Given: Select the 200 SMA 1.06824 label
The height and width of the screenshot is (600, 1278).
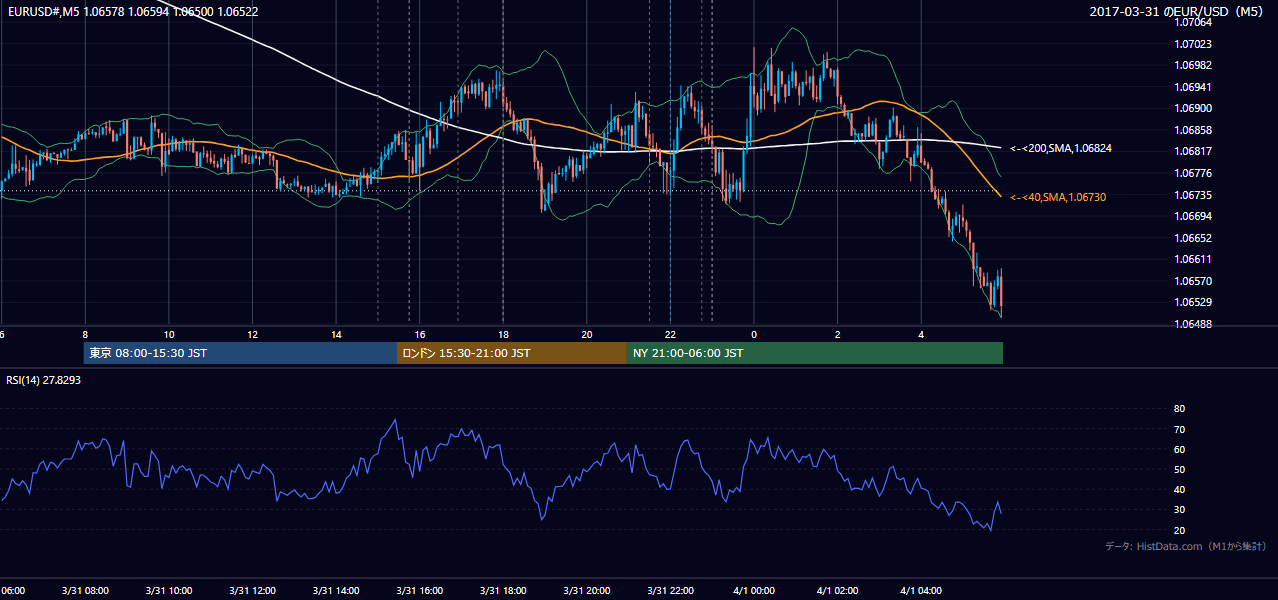Looking at the screenshot, I should [x=1061, y=149].
